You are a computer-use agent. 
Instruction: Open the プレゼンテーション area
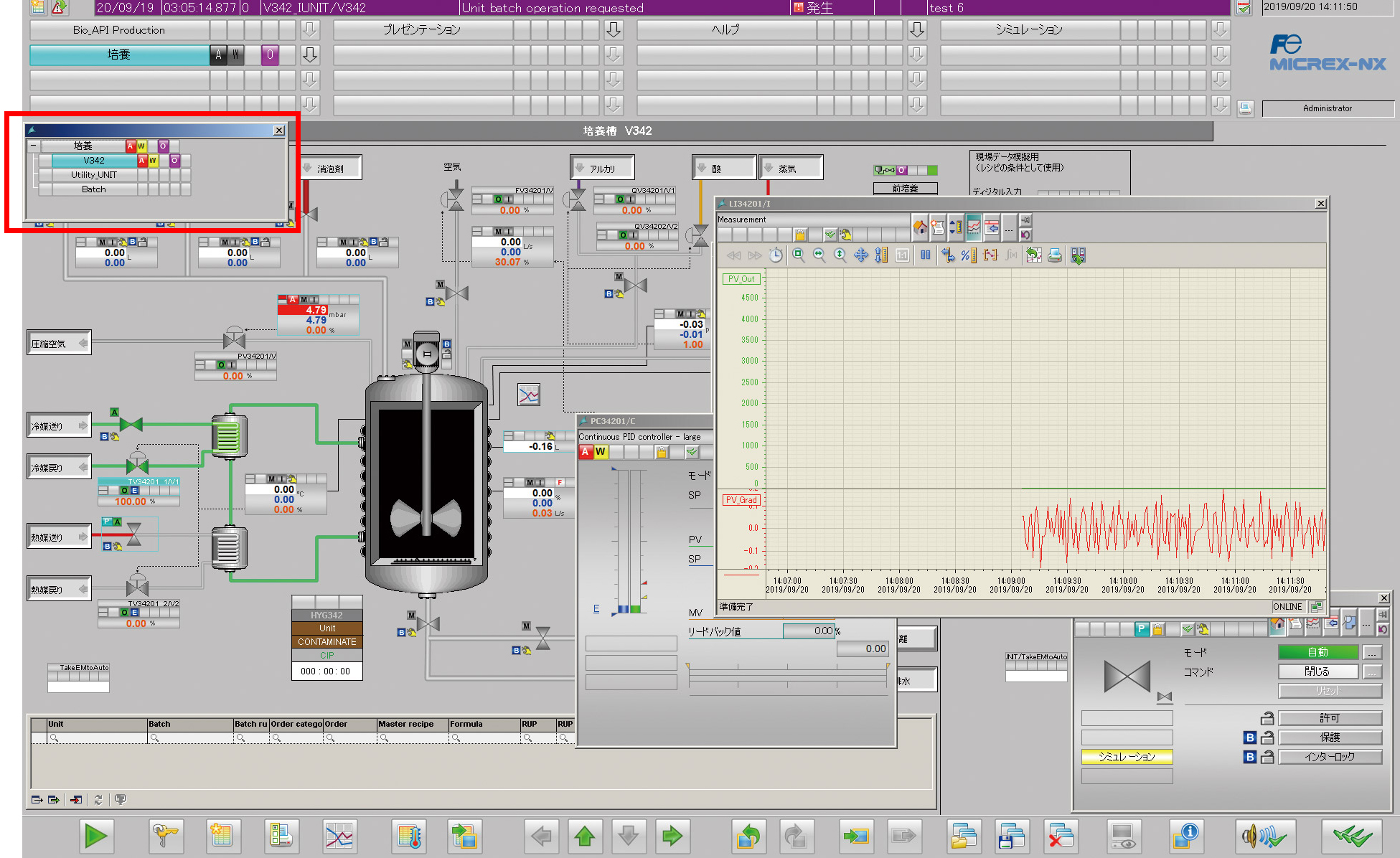click(x=423, y=30)
